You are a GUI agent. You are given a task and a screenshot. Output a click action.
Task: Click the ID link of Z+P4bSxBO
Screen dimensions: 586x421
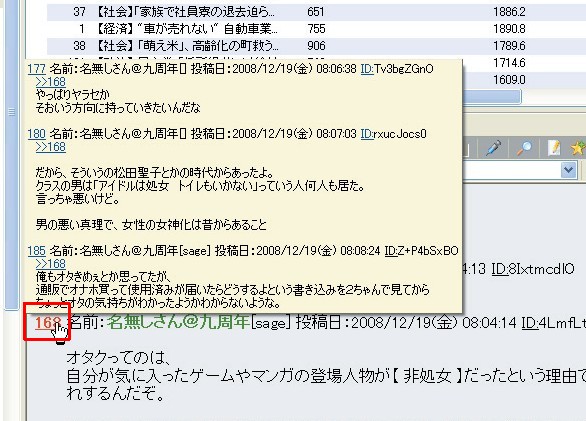[391, 251]
